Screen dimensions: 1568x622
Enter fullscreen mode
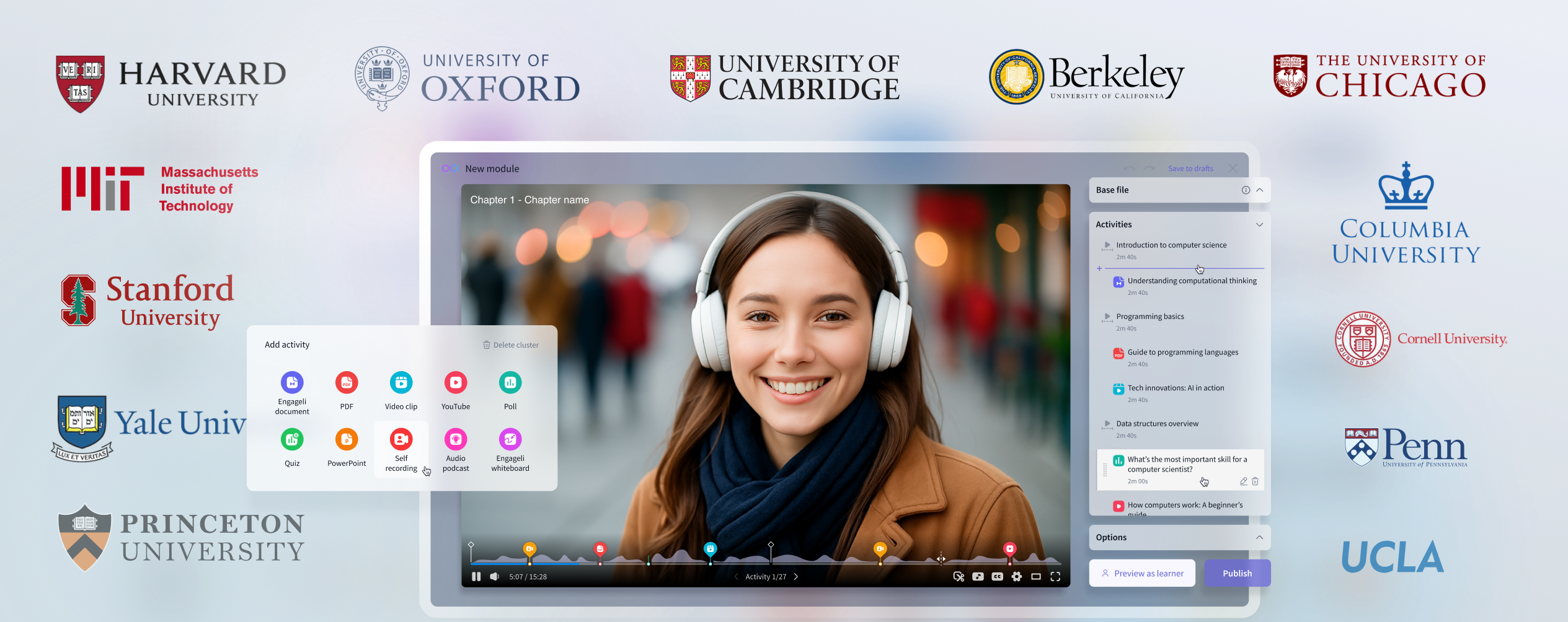tap(1055, 577)
